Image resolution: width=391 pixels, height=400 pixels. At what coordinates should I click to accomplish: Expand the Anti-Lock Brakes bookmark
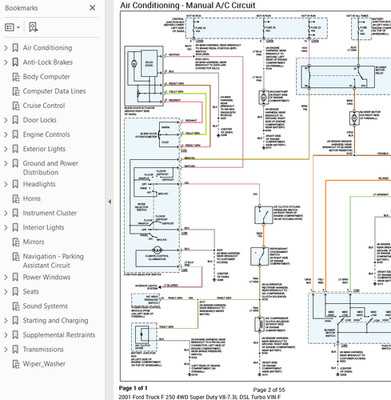click(x=5, y=62)
